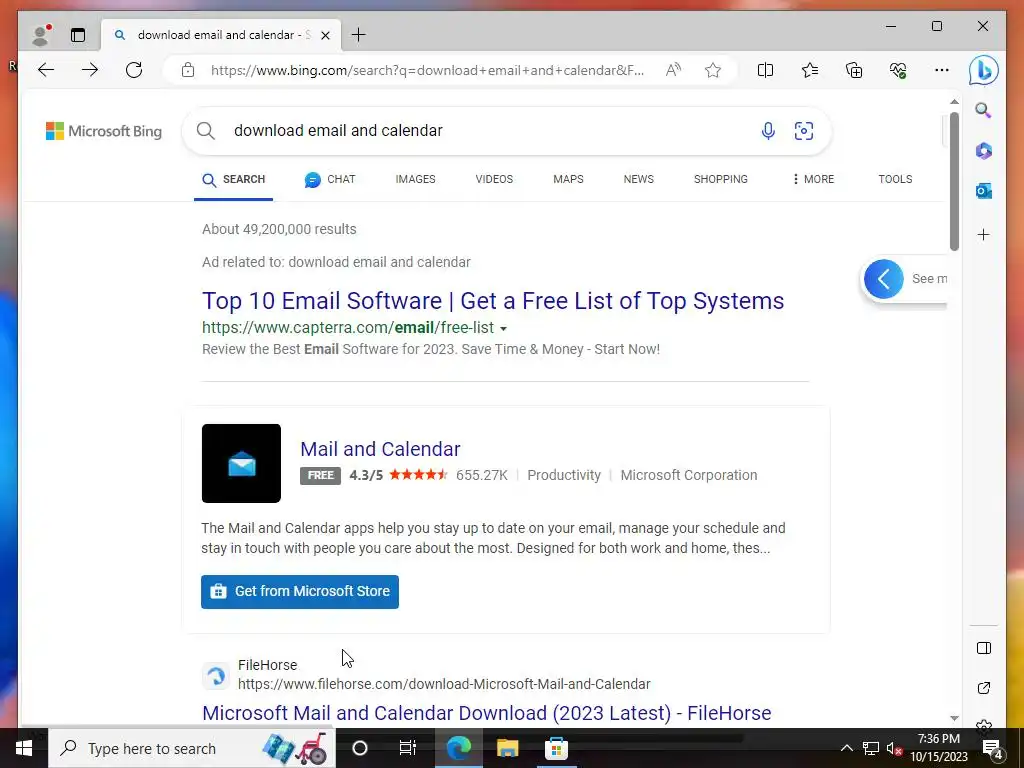Click the '655.27K' ratings count
1024x768 pixels.
coord(482,475)
